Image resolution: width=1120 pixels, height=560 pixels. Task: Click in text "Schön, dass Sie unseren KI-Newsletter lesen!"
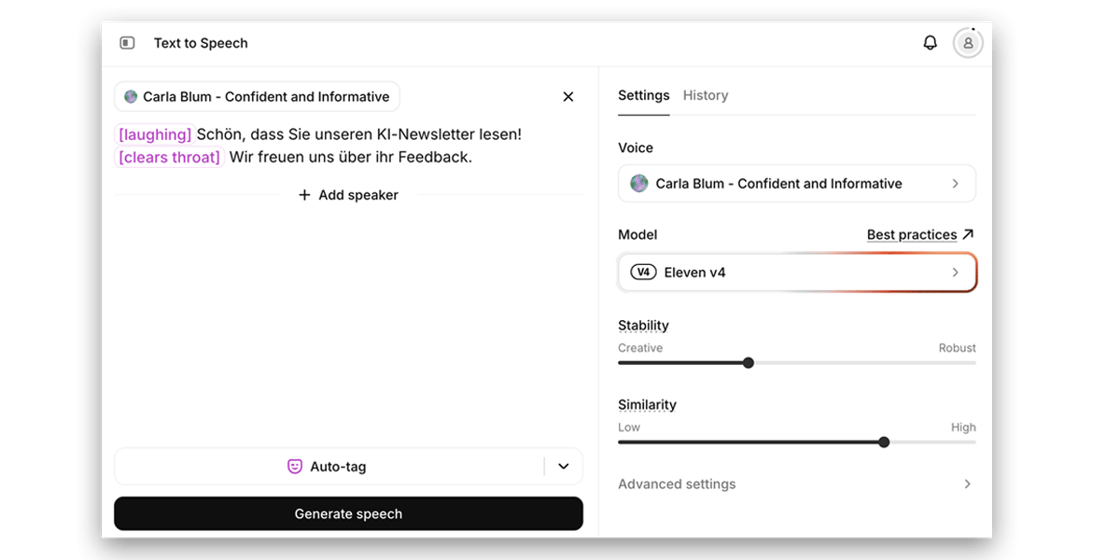[359, 134]
